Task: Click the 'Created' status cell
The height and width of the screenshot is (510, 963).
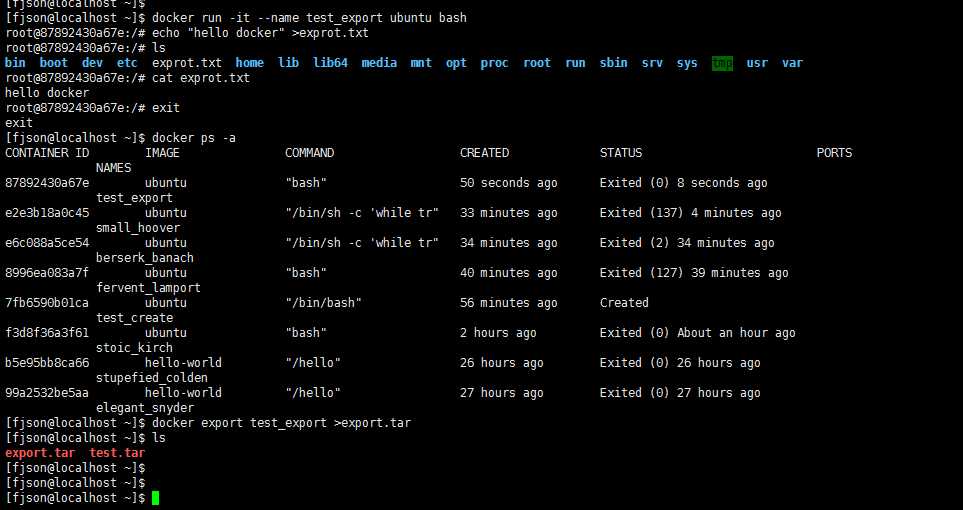Action: [624, 303]
